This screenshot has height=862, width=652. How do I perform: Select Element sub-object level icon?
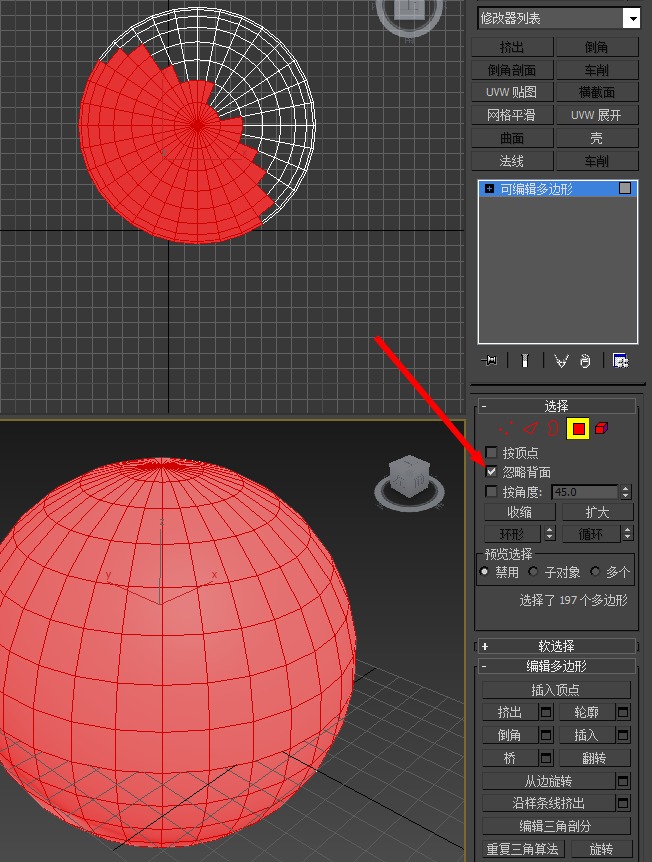coord(601,428)
